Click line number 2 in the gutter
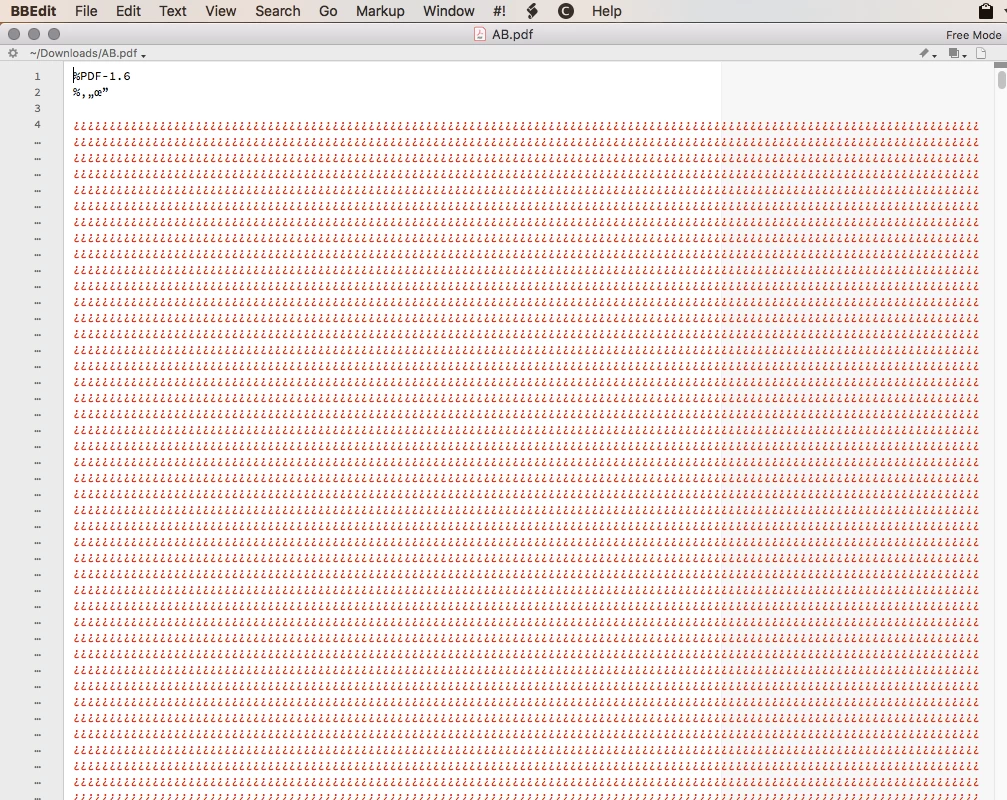This screenshot has height=800, width=1007. pos(37,92)
